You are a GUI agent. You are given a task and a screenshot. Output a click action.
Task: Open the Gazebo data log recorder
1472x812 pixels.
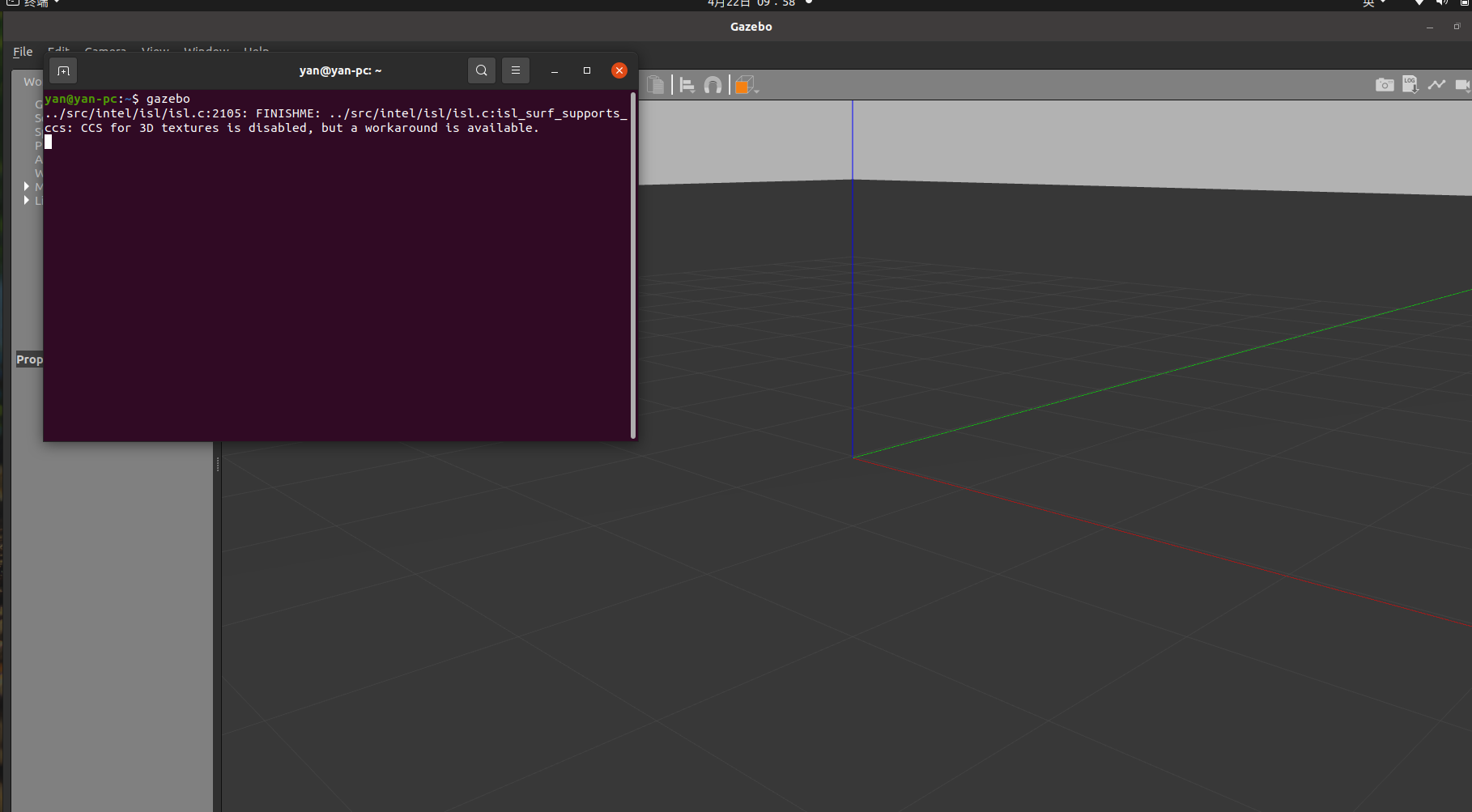pyautogui.click(x=1410, y=84)
